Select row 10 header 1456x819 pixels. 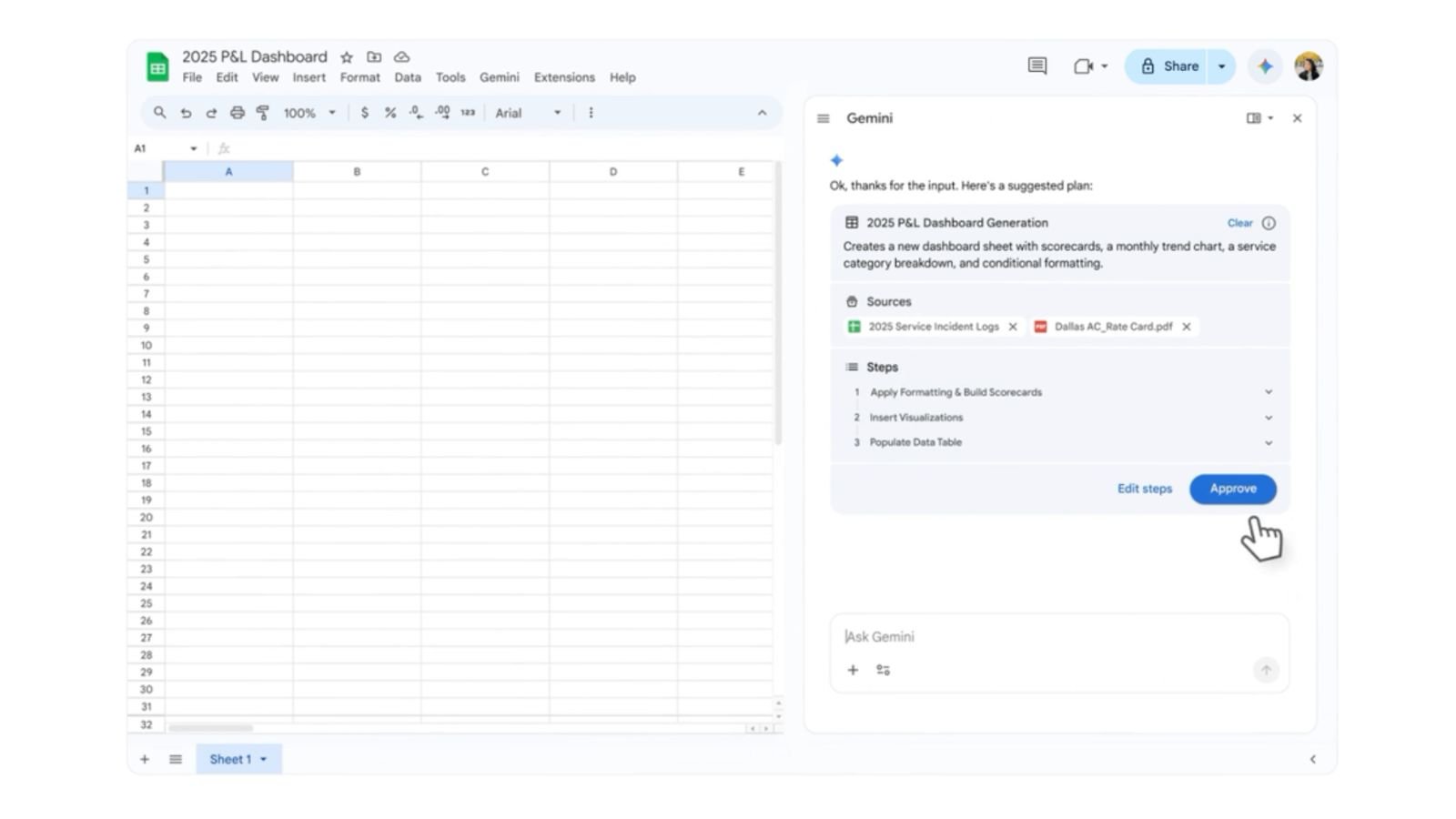tap(146, 346)
